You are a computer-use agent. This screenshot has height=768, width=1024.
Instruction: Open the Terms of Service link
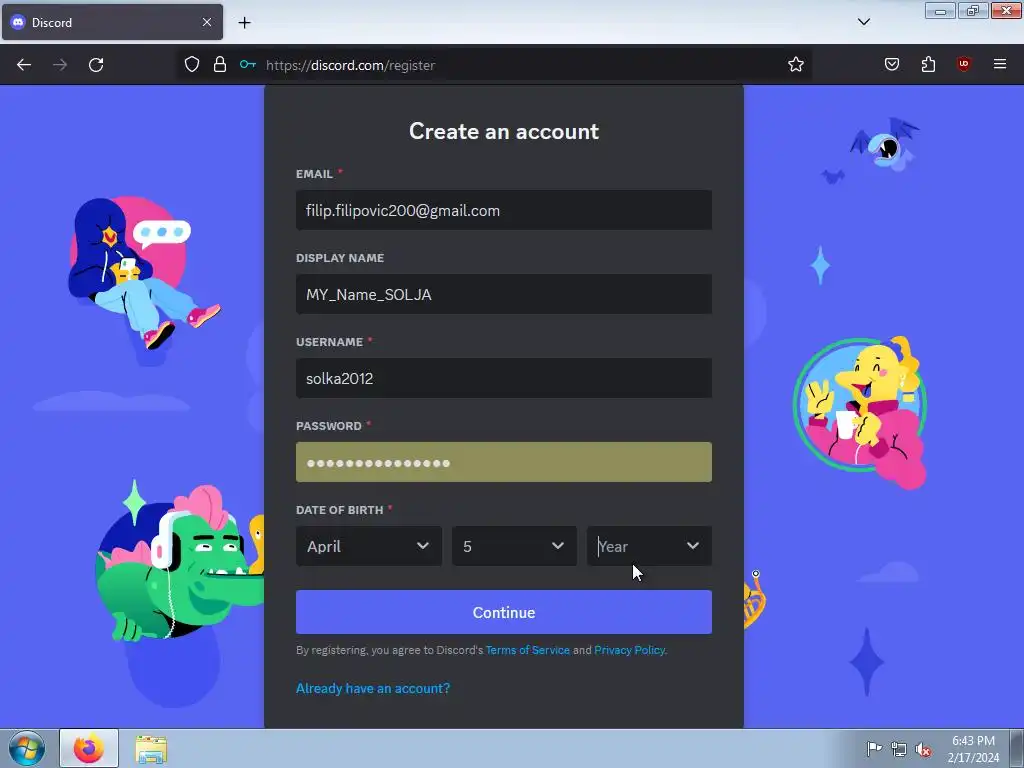[528, 650]
